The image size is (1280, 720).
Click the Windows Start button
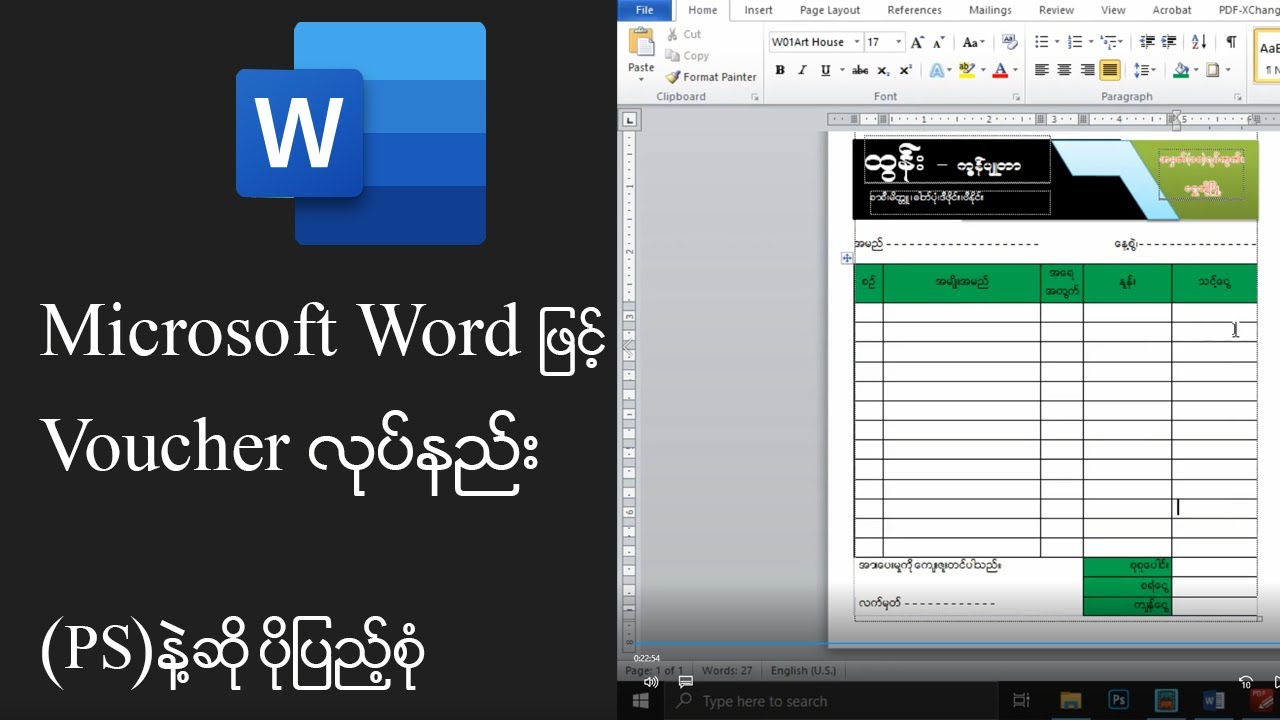(x=641, y=701)
